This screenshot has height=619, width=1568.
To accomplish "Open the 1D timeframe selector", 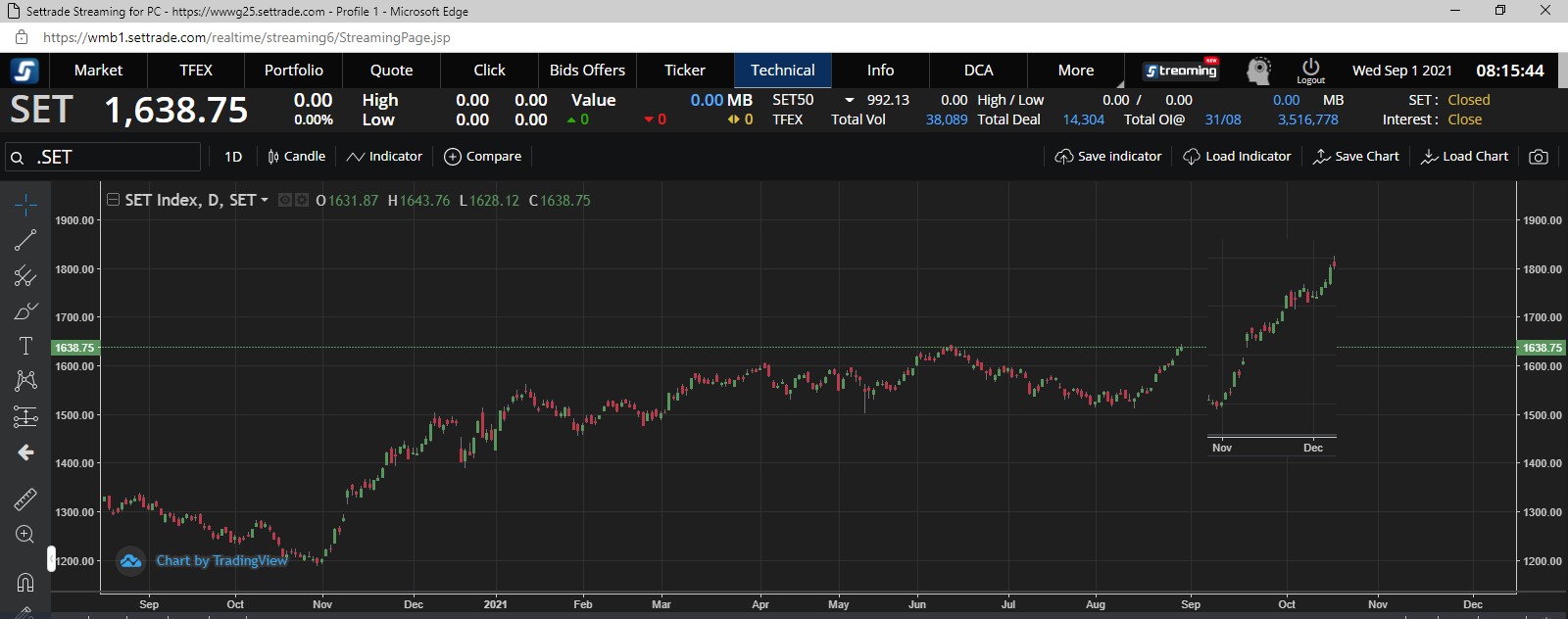I will coord(233,157).
